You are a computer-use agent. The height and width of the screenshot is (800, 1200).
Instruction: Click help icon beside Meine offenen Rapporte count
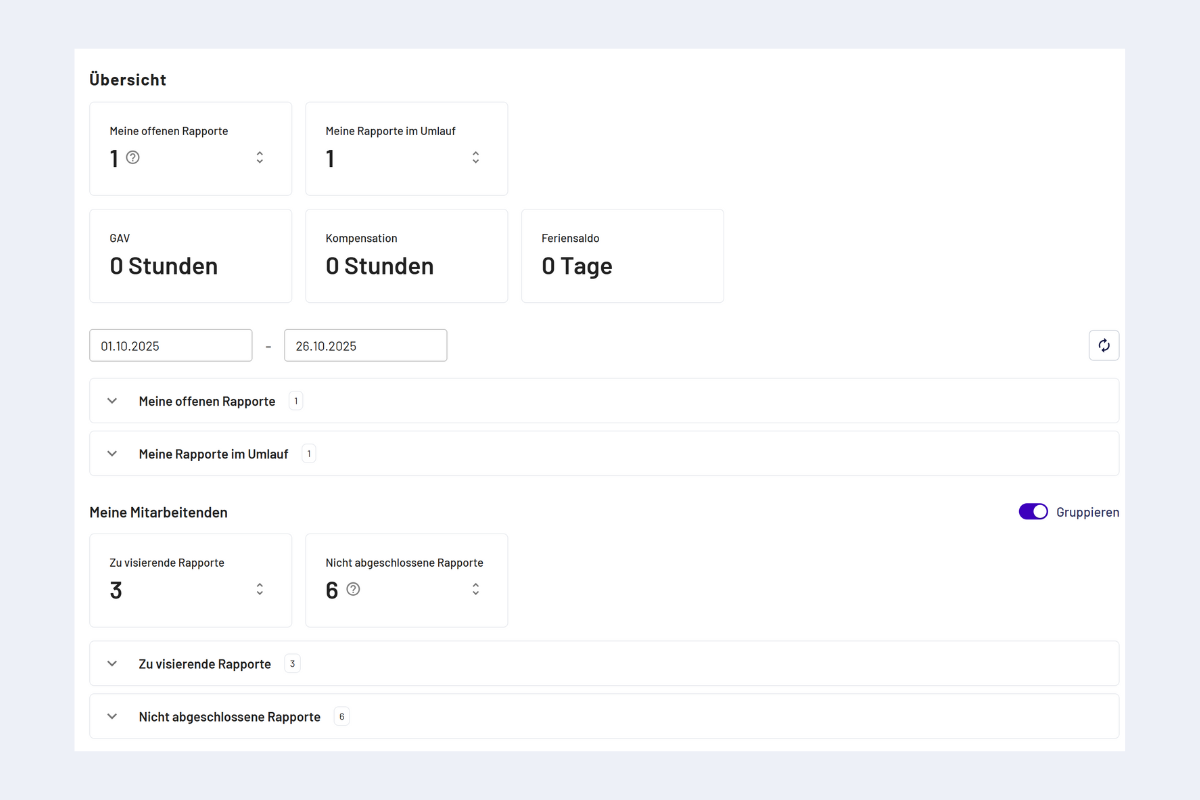133,157
